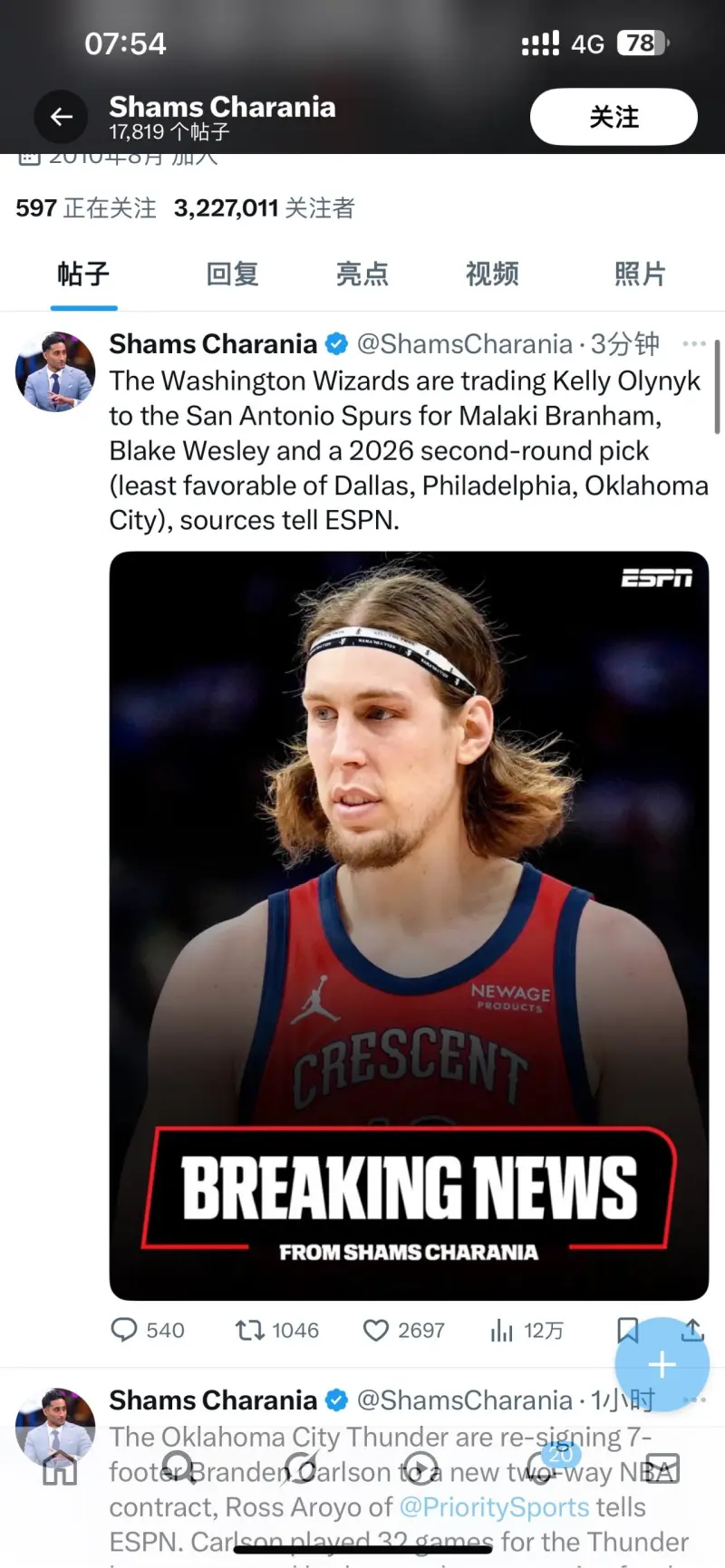The width and height of the screenshot is (725, 1568).
Task: Tap the back arrow in the header
Action: point(61,117)
